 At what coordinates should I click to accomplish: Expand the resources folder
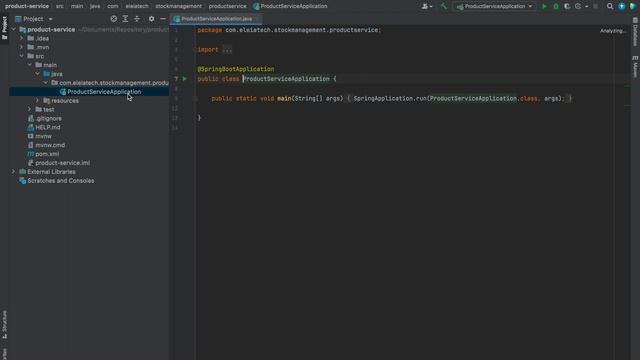coord(38,100)
